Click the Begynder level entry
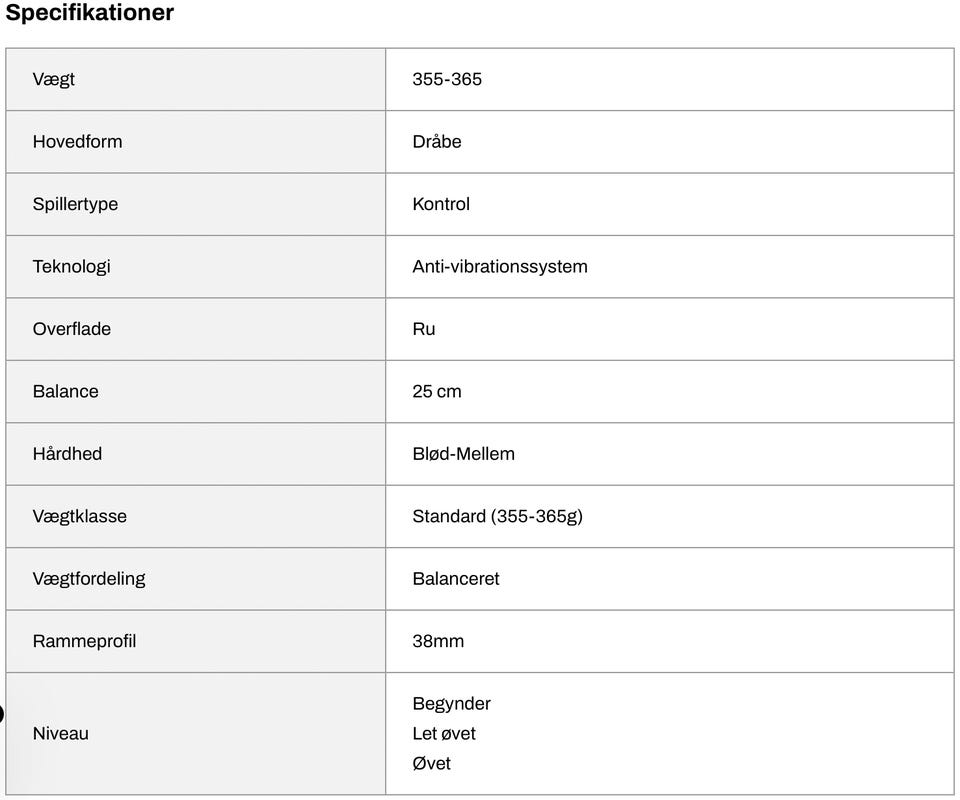The width and height of the screenshot is (960, 800). (452, 704)
